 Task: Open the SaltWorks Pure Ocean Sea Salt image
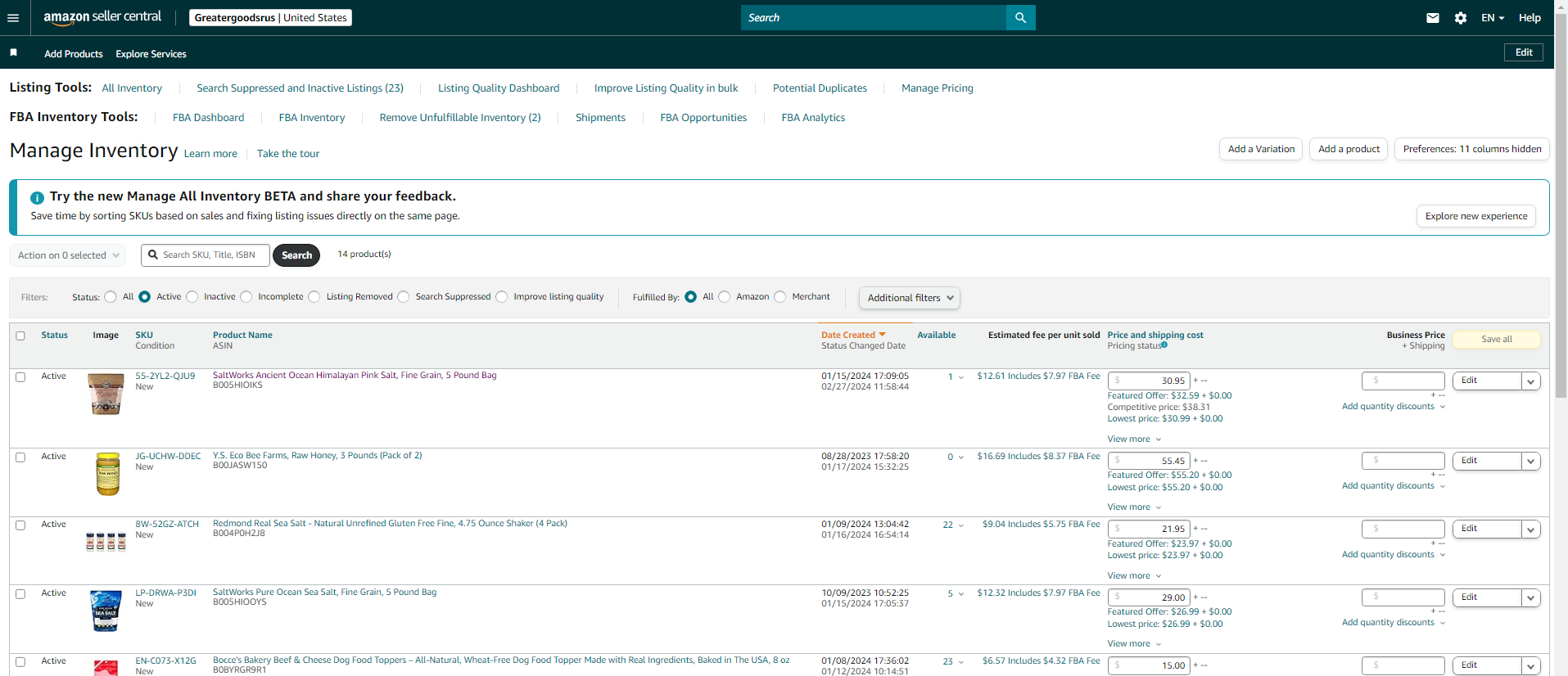point(106,611)
